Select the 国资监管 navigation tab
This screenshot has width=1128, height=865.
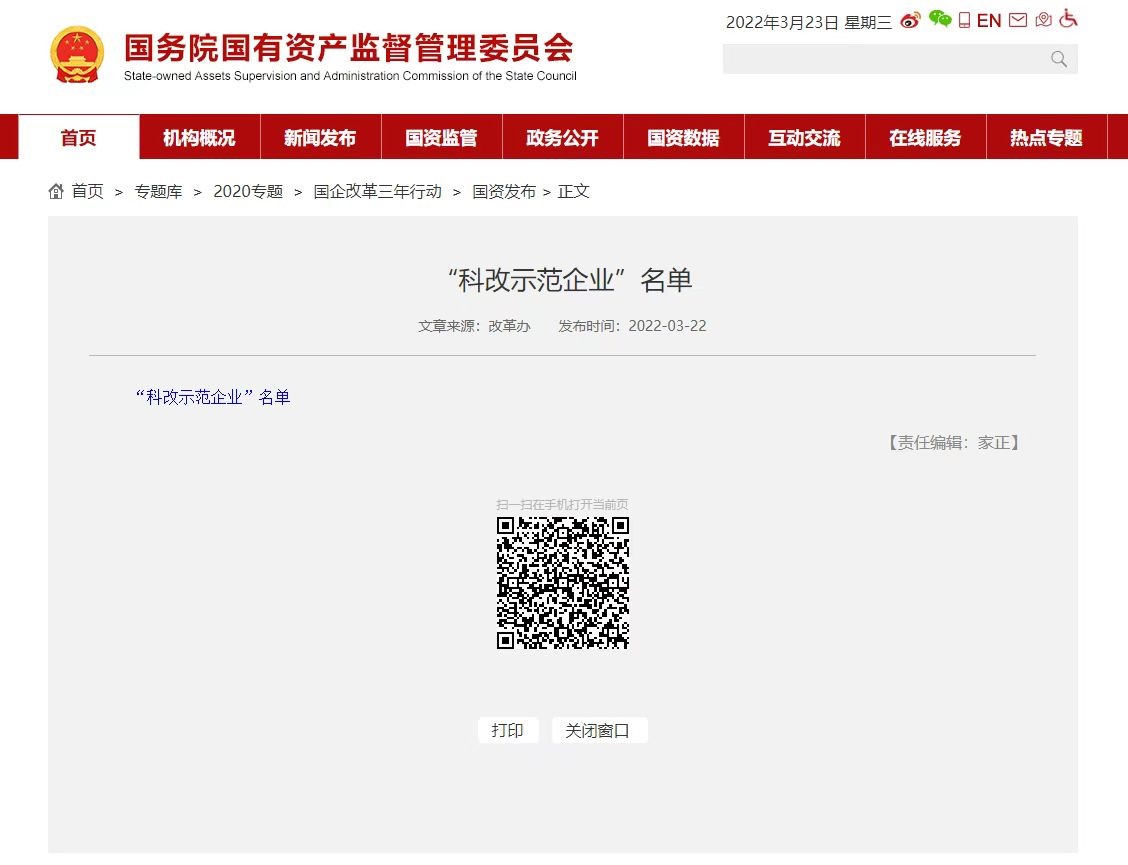tap(441, 138)
